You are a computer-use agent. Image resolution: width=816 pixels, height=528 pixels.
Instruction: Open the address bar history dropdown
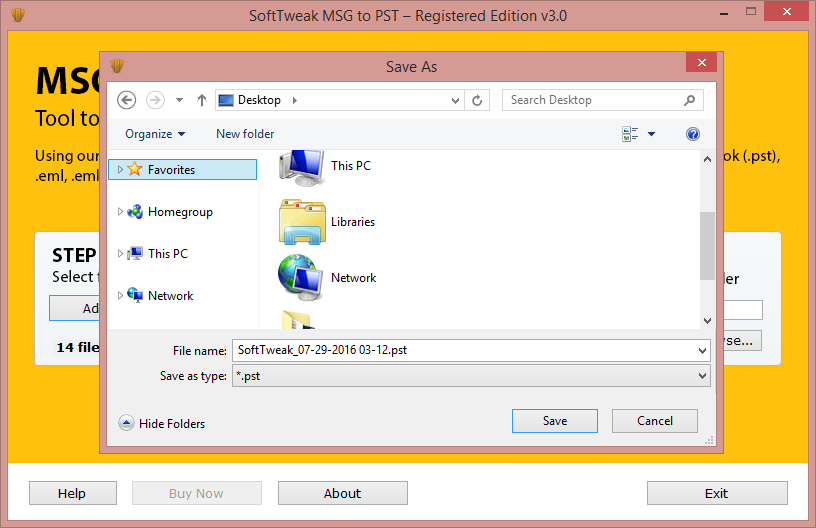tap(455, 100)
